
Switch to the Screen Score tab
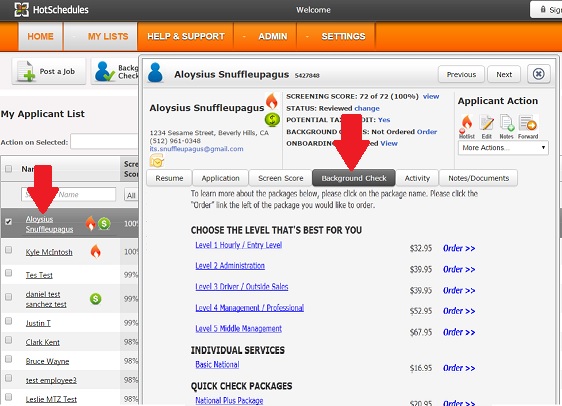coord(280,178)
